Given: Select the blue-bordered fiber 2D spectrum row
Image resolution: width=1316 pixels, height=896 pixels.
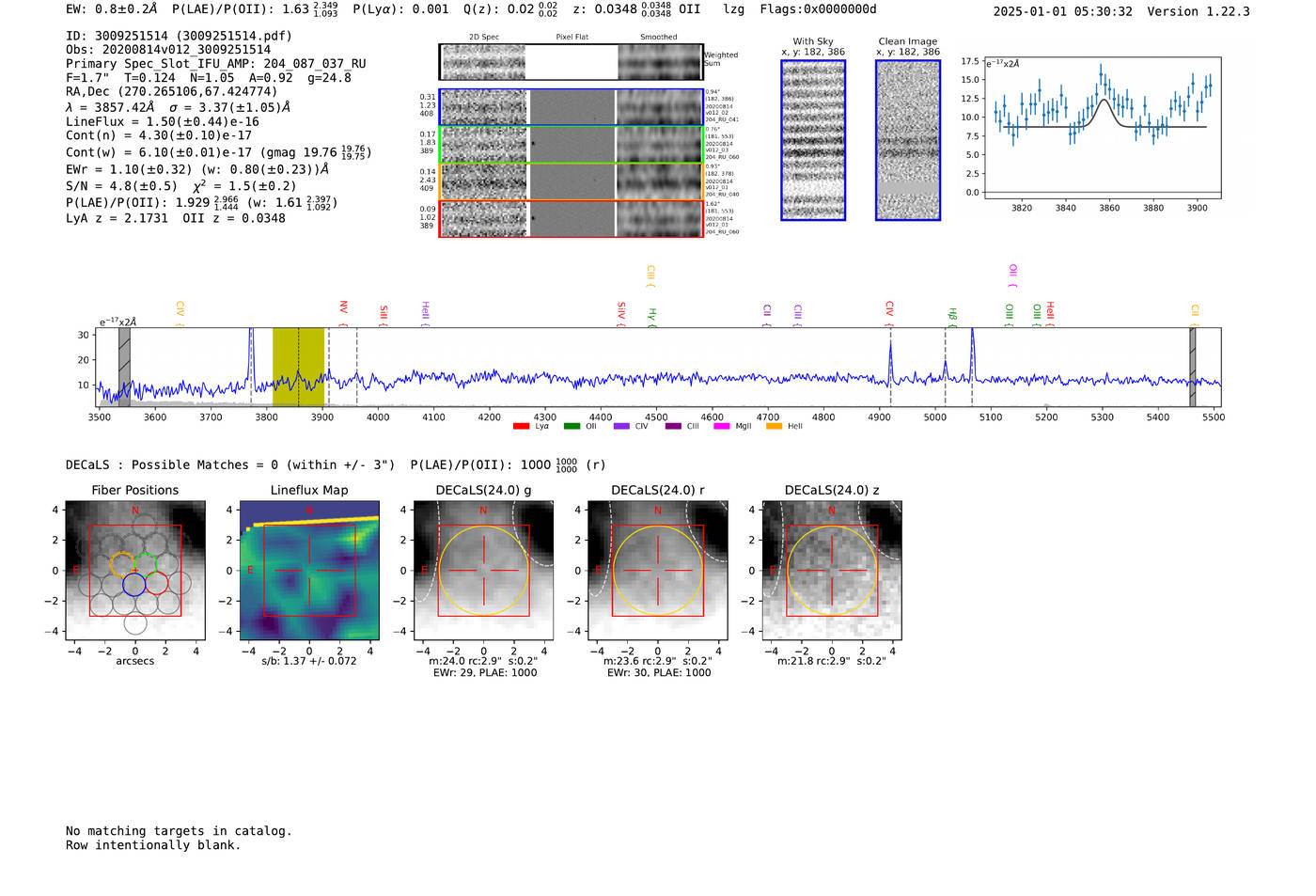Looking at the screenshot, I should [572, 107].
